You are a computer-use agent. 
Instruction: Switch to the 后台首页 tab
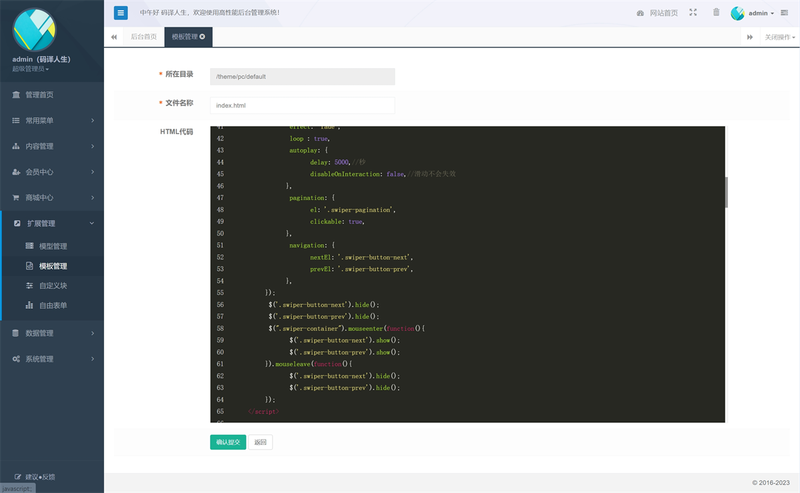(143, 37)
